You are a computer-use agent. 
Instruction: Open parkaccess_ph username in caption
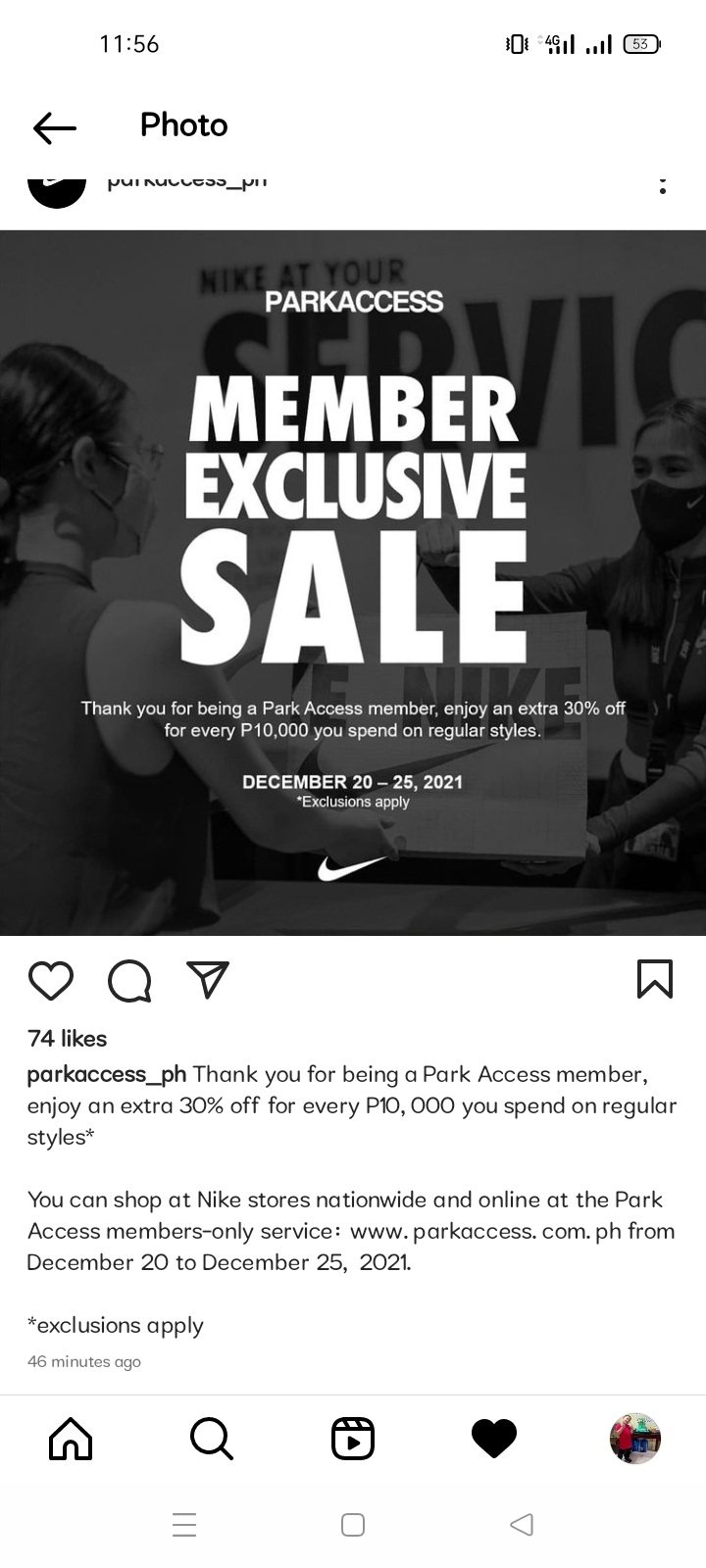click(107, 1074)
